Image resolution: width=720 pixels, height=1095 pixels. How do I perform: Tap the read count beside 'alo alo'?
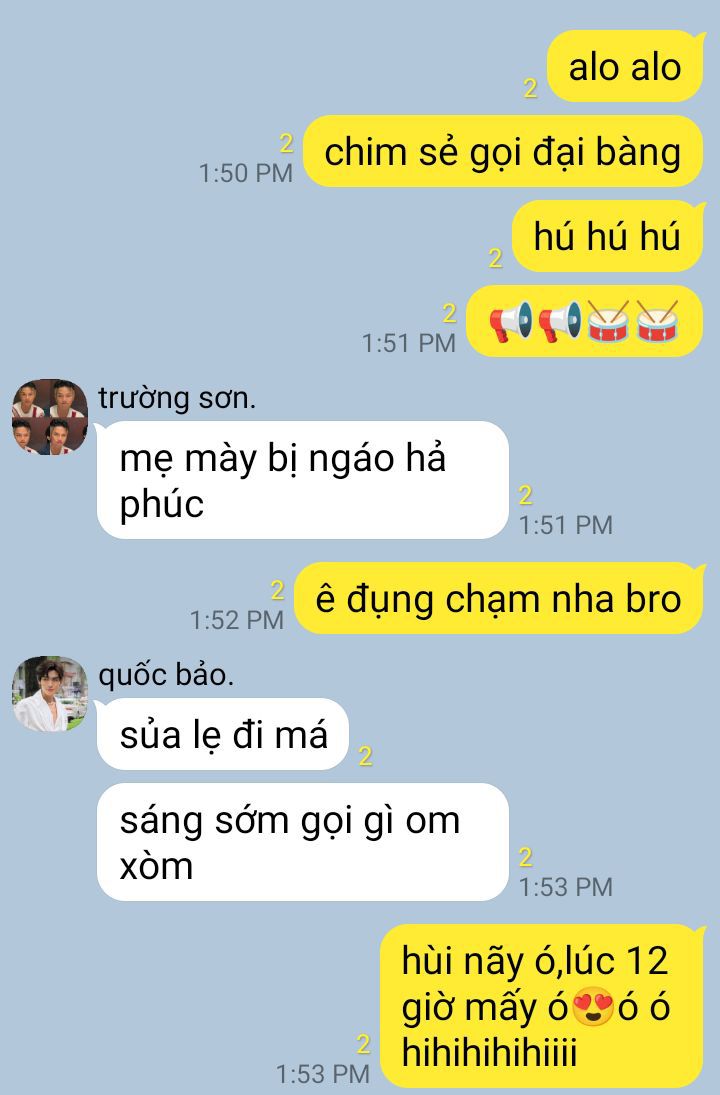coord(531,88)
